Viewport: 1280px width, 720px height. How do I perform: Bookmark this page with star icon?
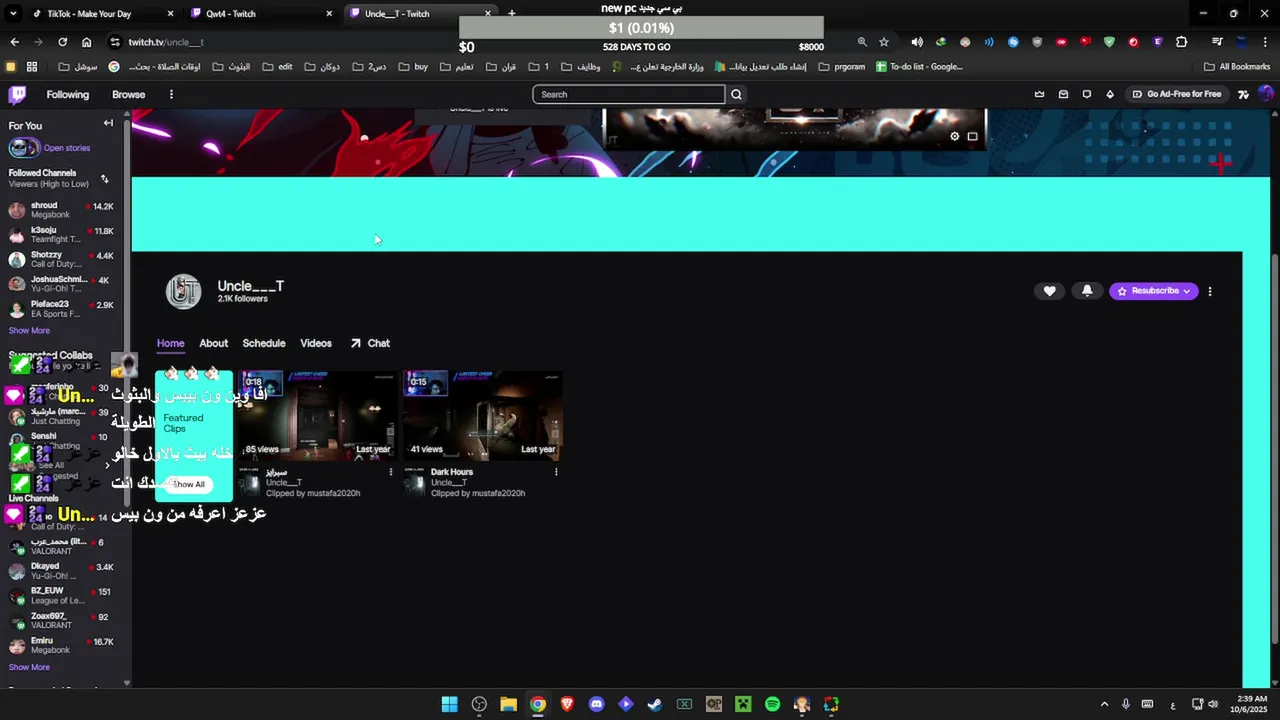(884, 42)
